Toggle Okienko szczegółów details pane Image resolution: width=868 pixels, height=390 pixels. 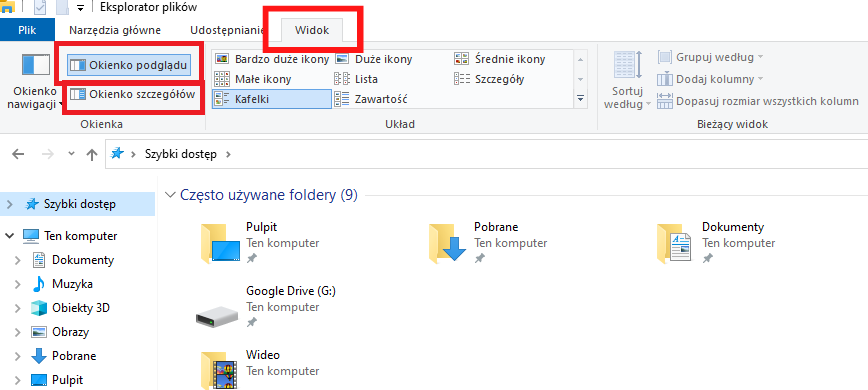132,94
